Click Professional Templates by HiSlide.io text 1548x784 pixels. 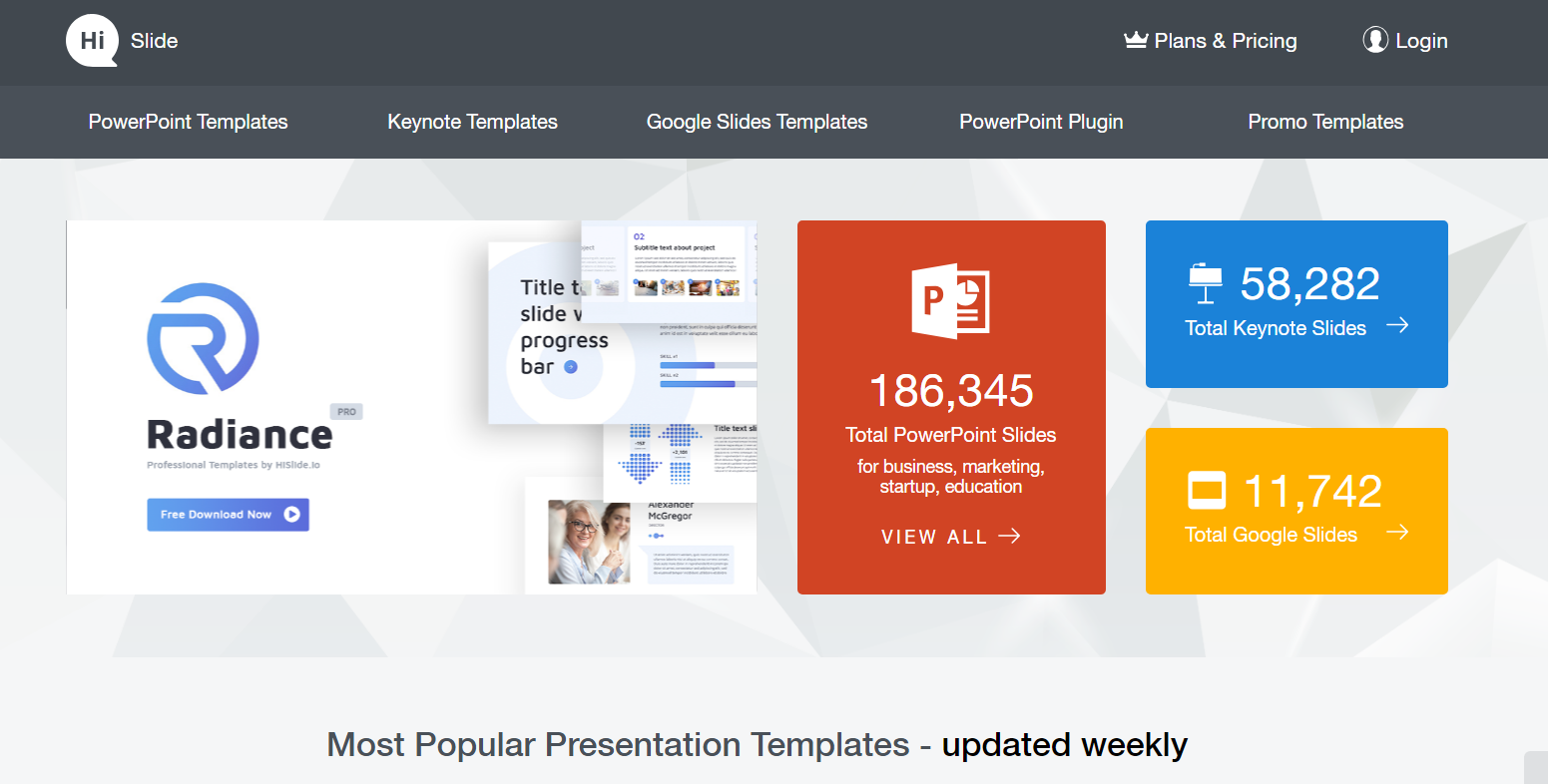pyautogui.click(x=233, y=465)
